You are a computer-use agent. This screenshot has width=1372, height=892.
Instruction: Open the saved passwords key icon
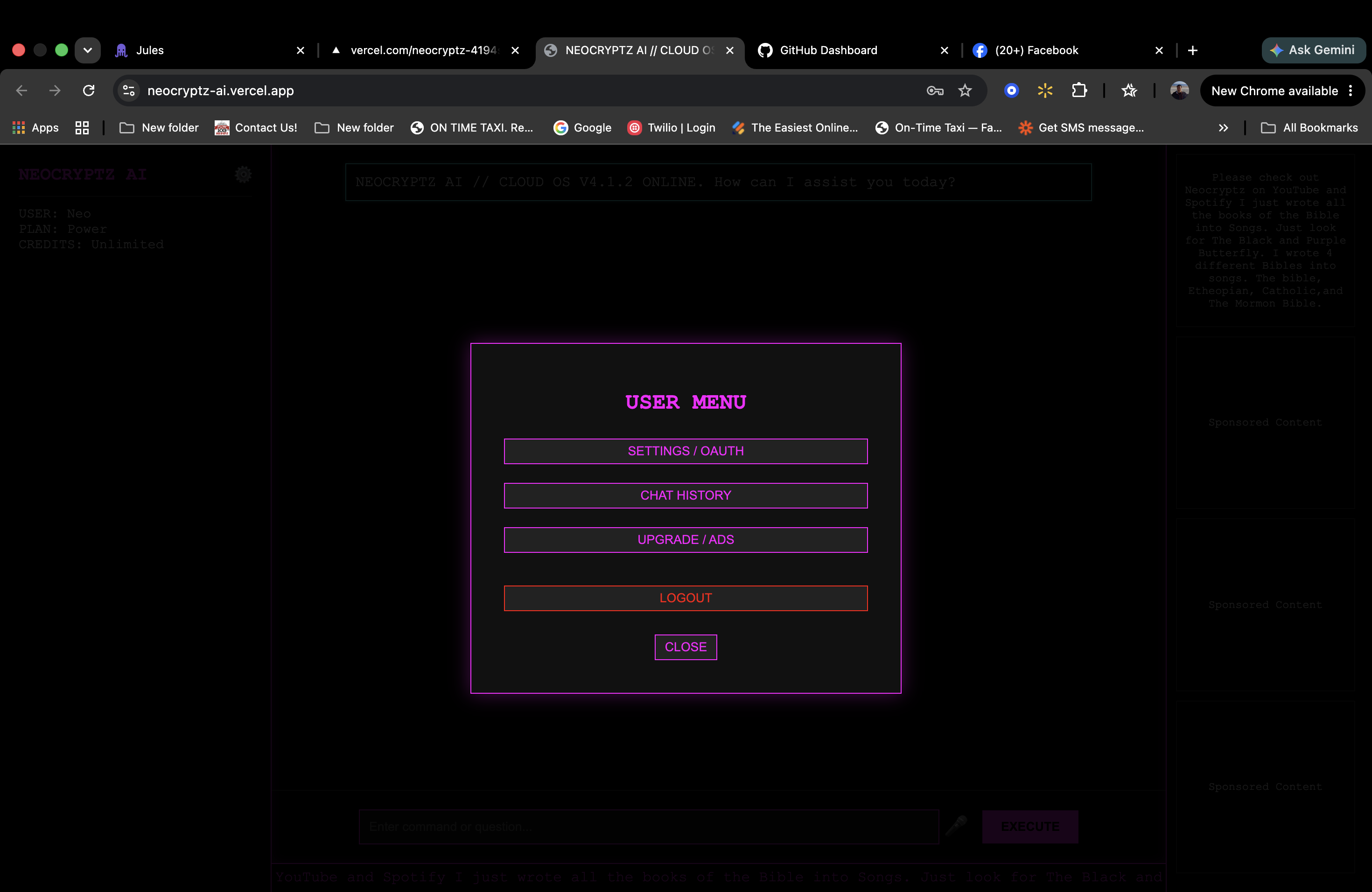[x=934, y=91]
